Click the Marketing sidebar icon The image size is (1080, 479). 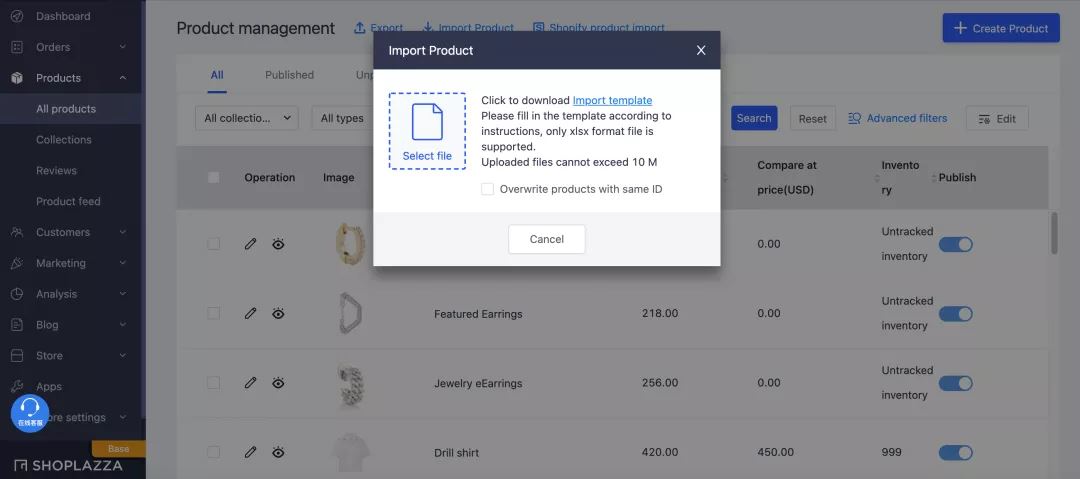pyautogui.click(x=17, y=263)
